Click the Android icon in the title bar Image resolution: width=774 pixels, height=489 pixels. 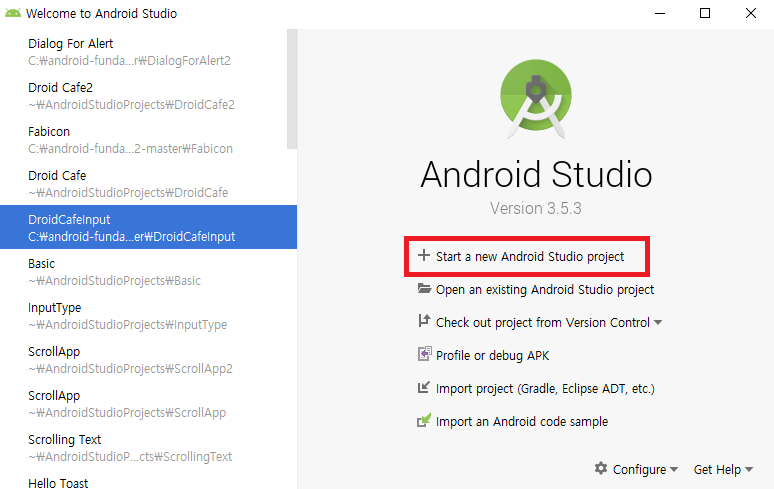click(13, 13)
